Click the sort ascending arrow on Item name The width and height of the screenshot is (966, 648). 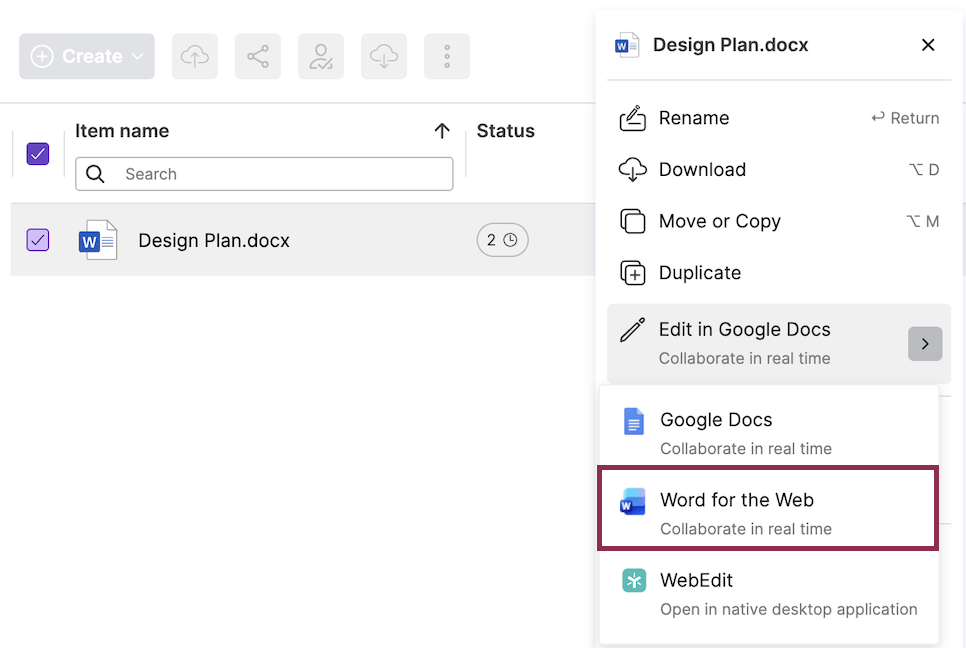click(442, 131)
